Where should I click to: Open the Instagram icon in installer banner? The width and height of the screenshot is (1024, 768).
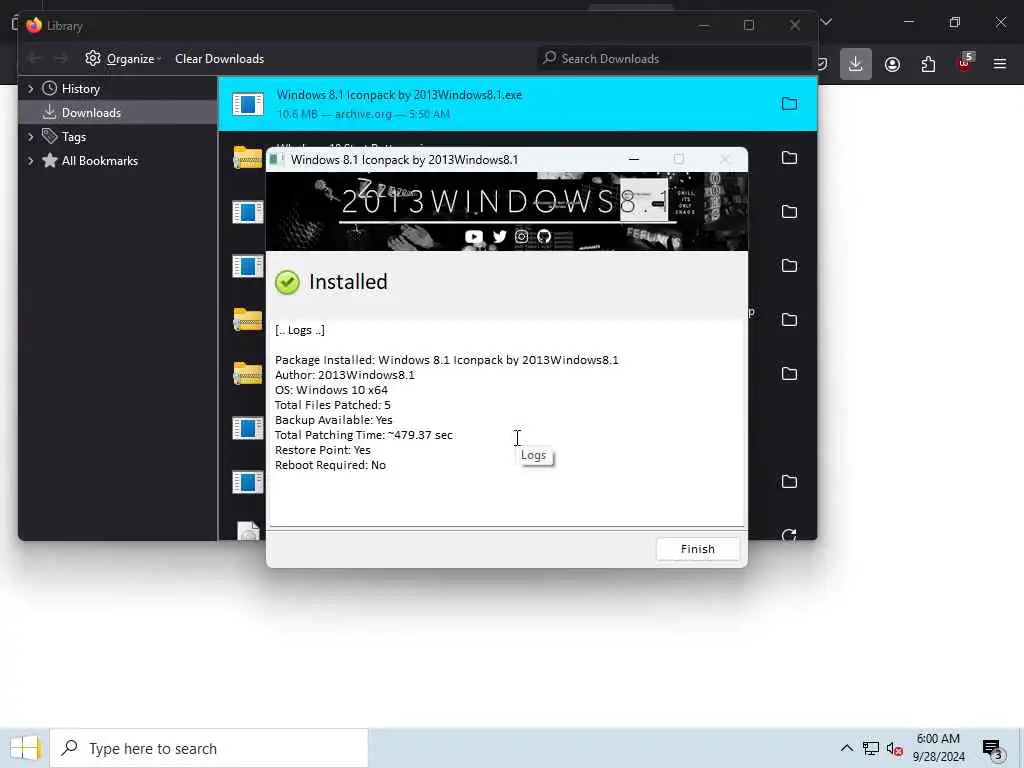point(521,236)
